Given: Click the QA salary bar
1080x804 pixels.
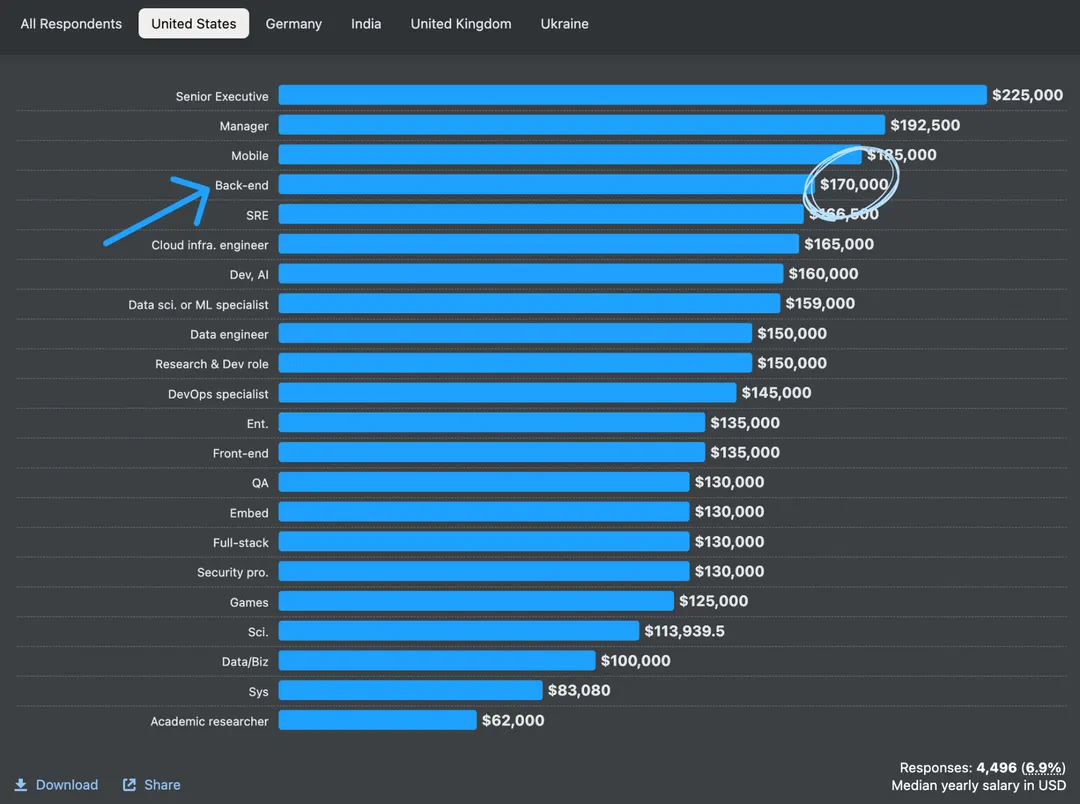Looking at the screenshot, I should (x=484, y=482).
